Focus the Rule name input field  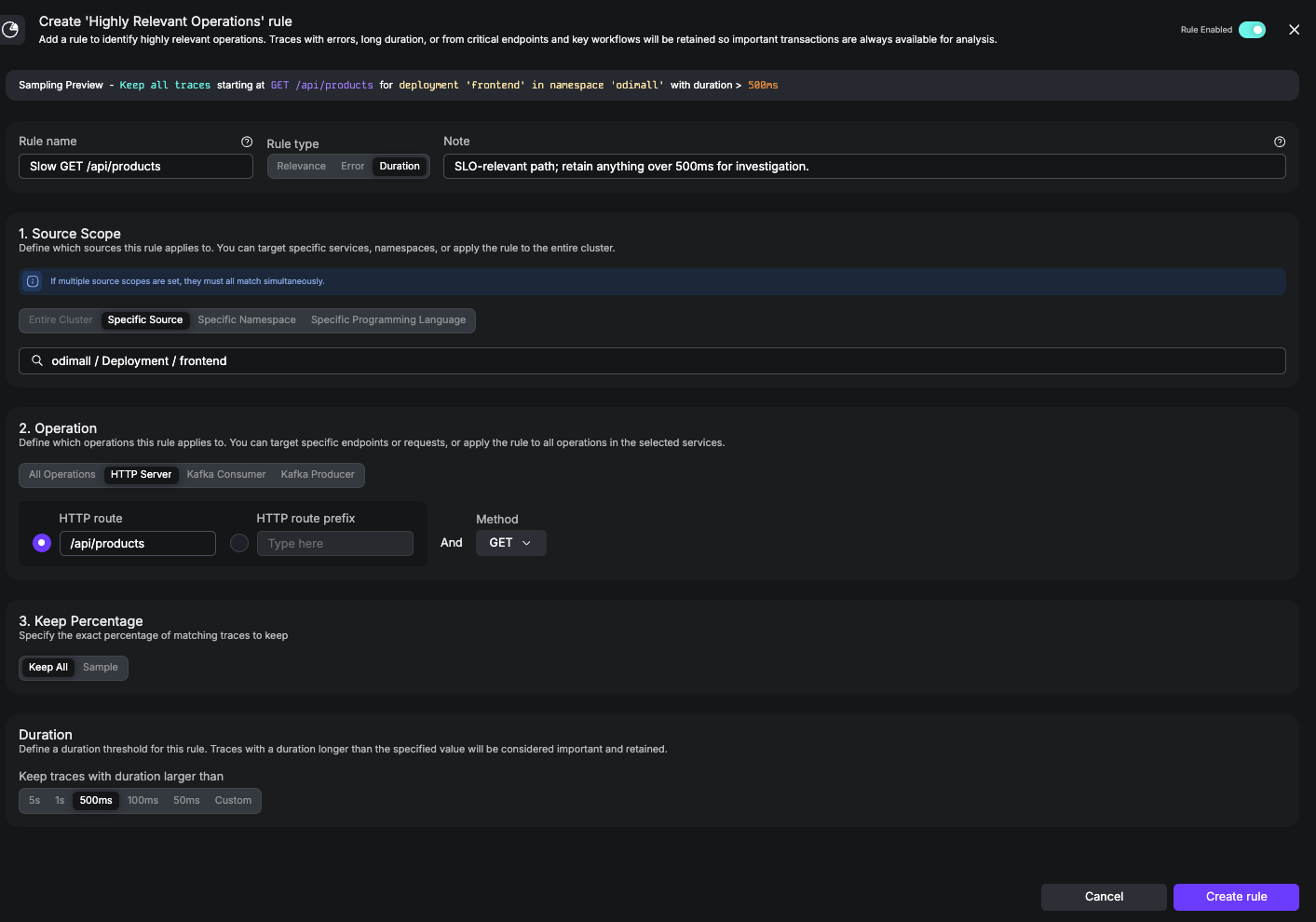pyautogui.click(x=136, y=167)
